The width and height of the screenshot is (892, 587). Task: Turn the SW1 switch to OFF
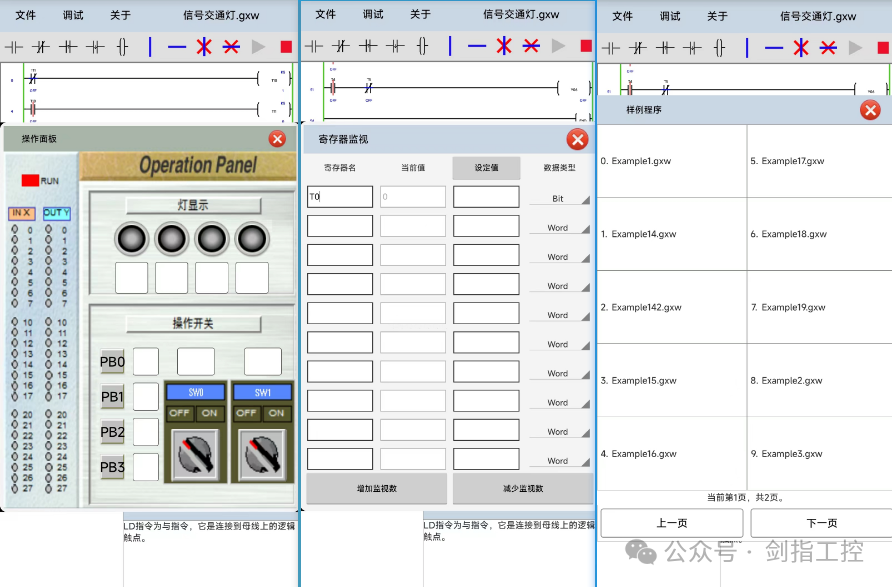246,413
